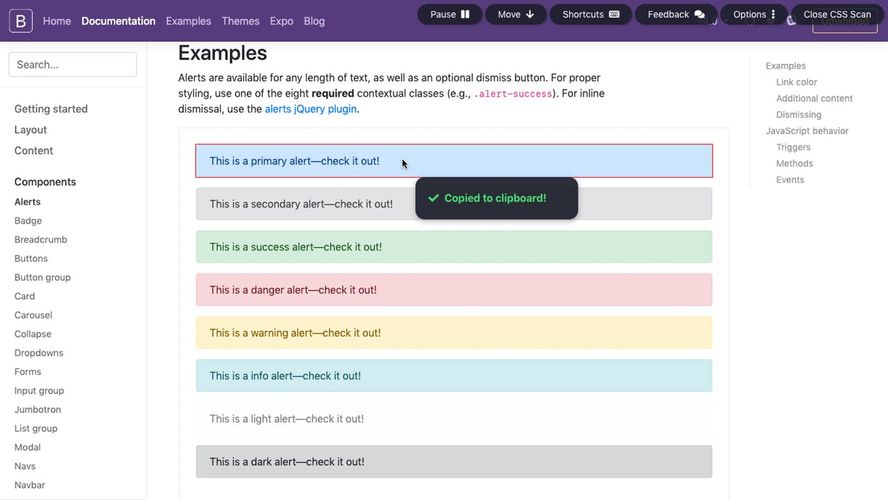
Task: Focus the Search docs input field
Action: (72, 65)
